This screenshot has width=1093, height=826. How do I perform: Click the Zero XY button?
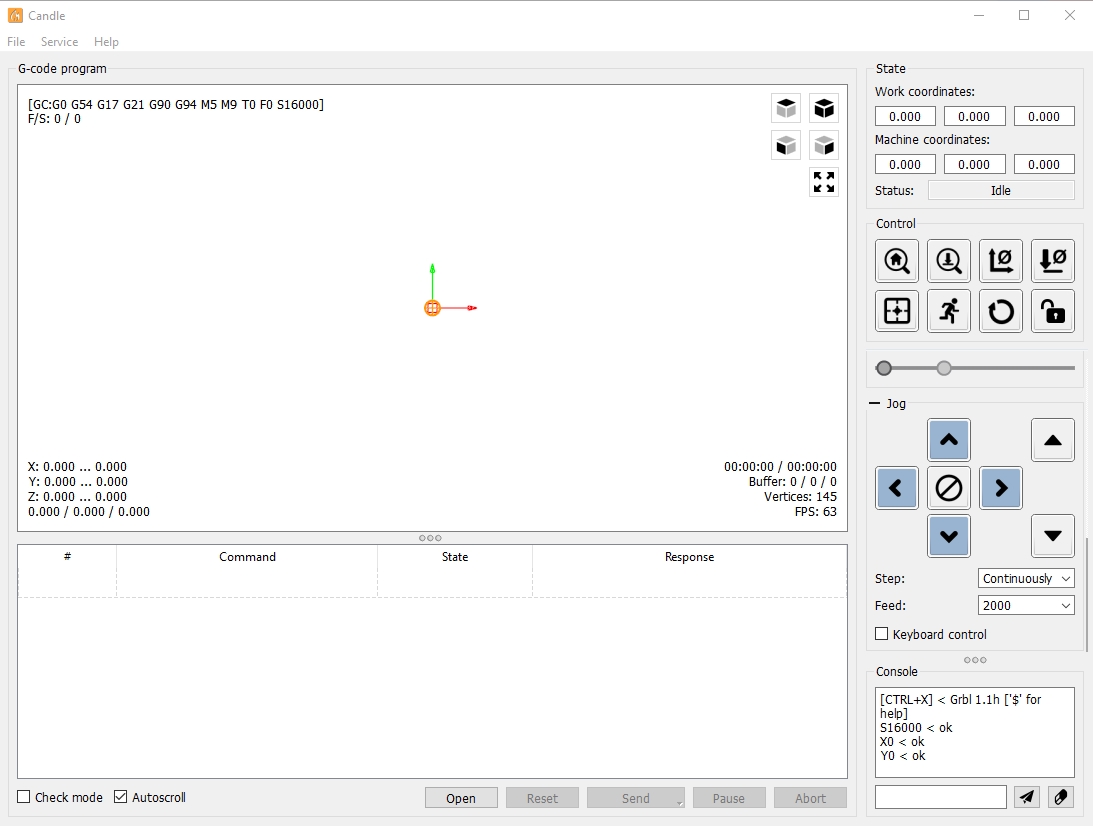pyautogui.click(x=1000, y=261)
